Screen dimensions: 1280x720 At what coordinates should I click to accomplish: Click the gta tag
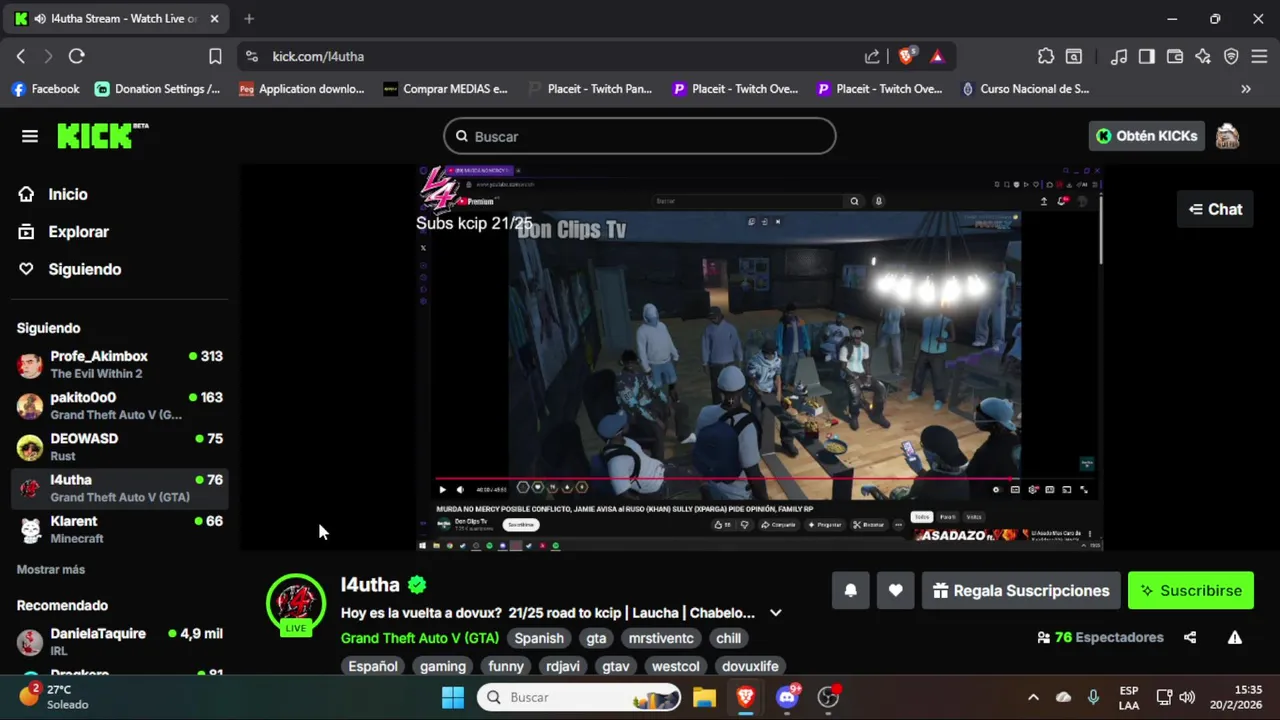point(596,638)
